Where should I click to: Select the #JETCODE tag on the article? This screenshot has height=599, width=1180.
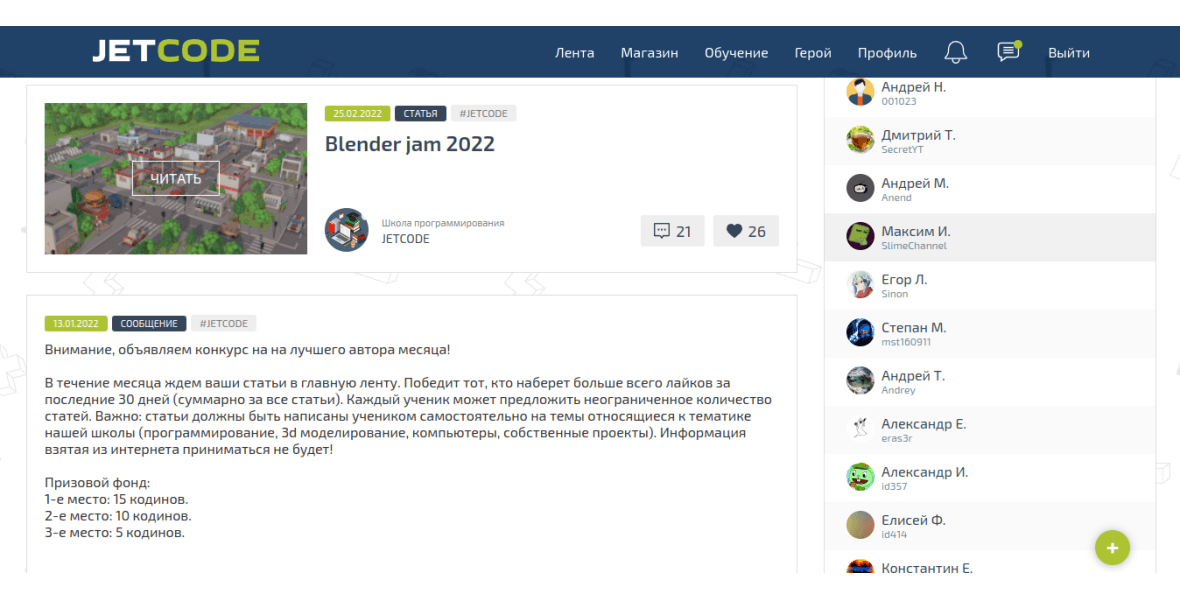[483, 114]
